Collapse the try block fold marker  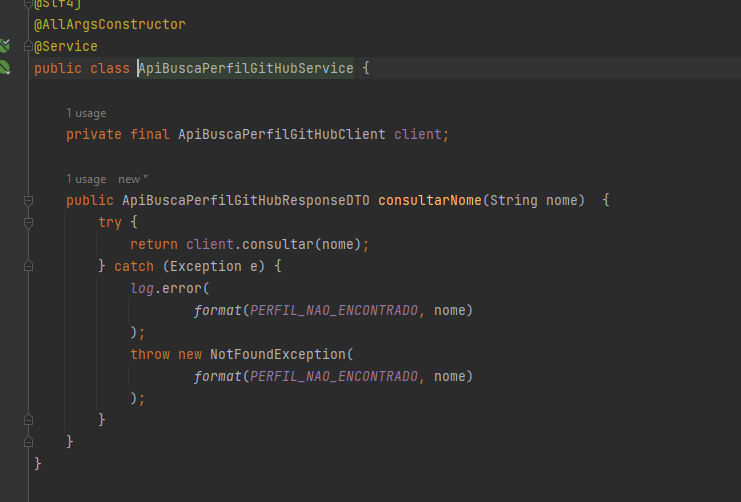pos(28,222)
